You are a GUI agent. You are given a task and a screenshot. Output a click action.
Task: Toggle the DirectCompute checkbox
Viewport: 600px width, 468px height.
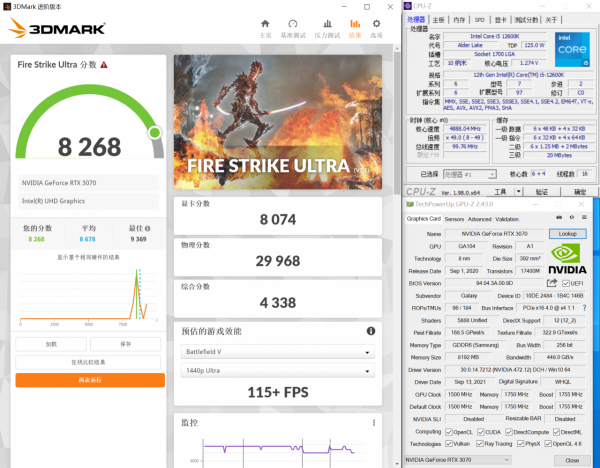(x=509, y=432)
